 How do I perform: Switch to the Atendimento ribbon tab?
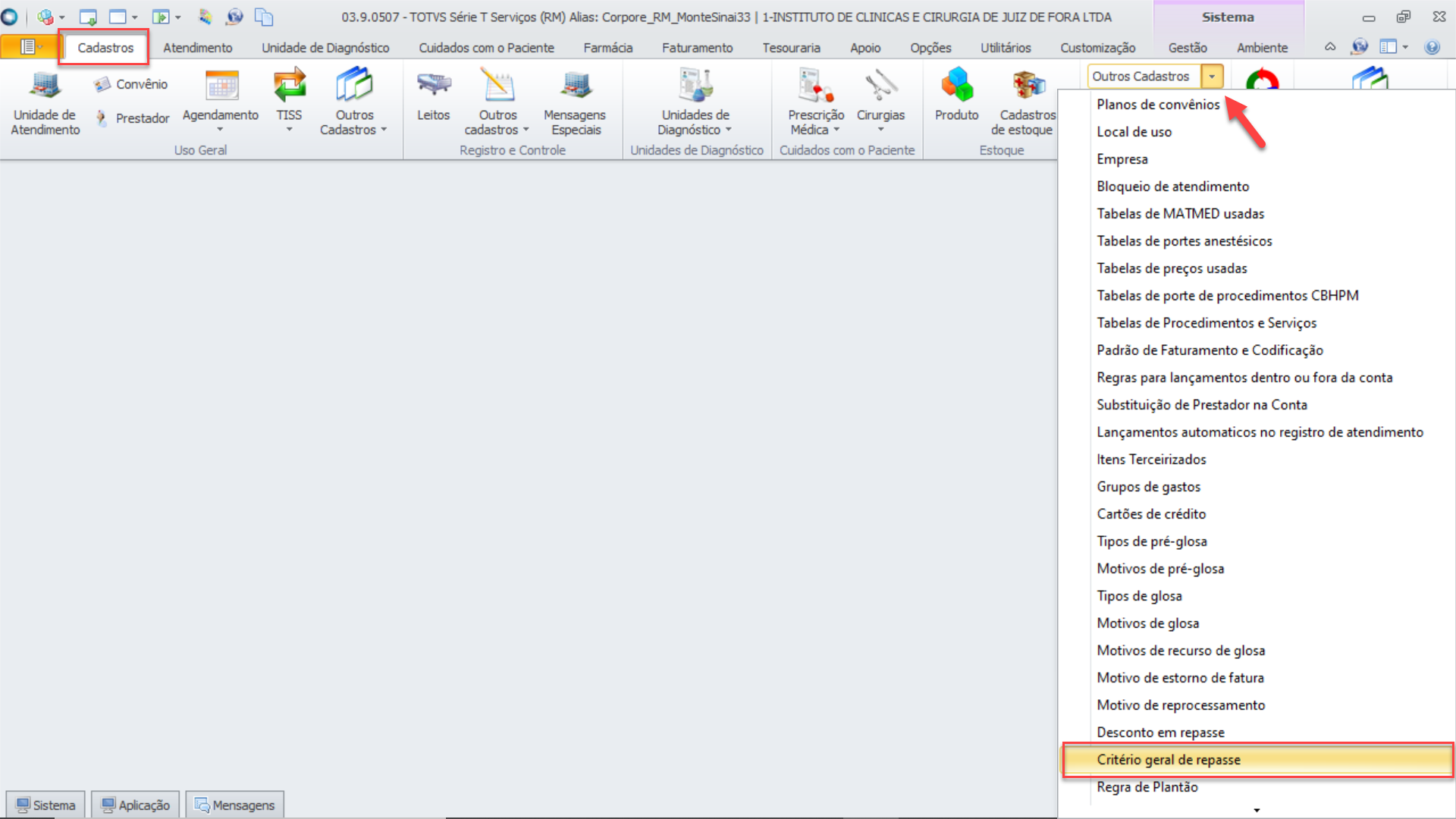[198, 48]
